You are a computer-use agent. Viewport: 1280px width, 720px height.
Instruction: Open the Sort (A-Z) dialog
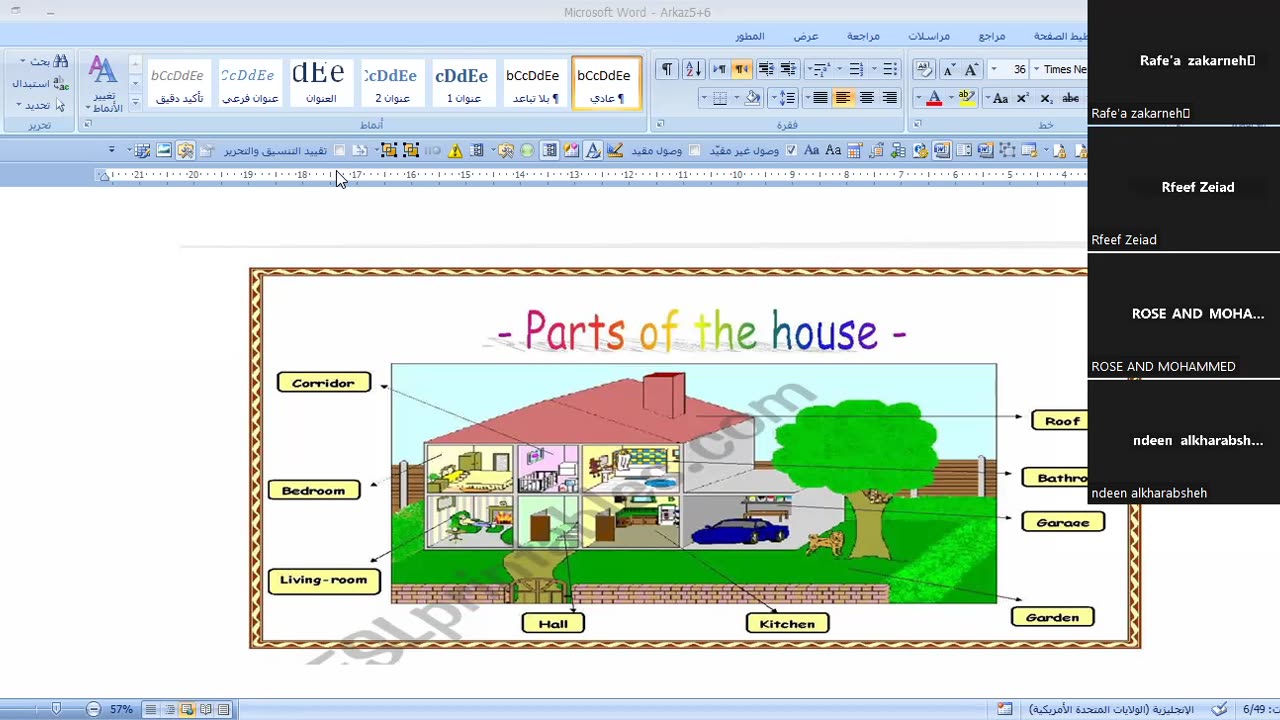click(x=693, y=69)
